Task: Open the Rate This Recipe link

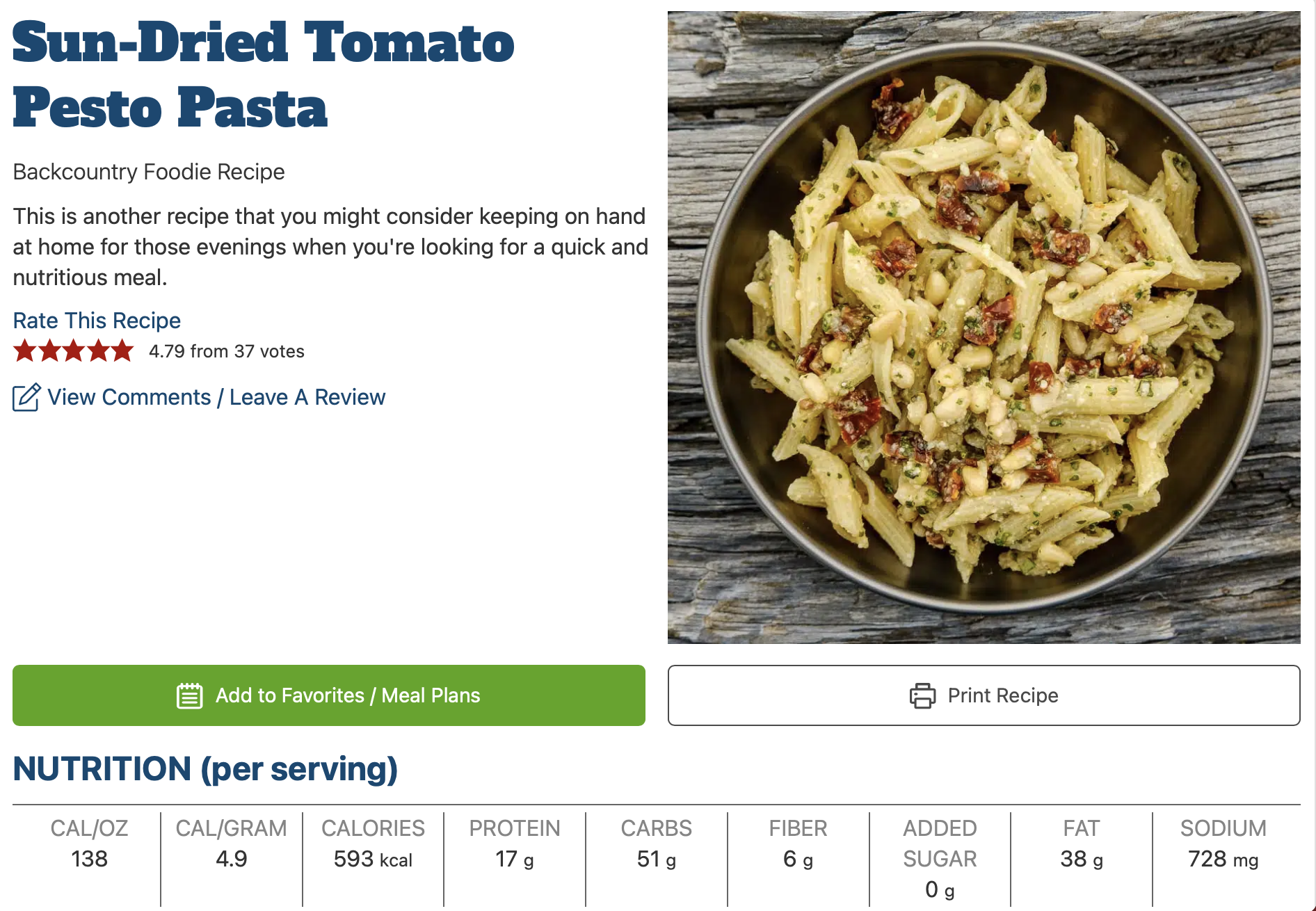Action: (96, 321)
